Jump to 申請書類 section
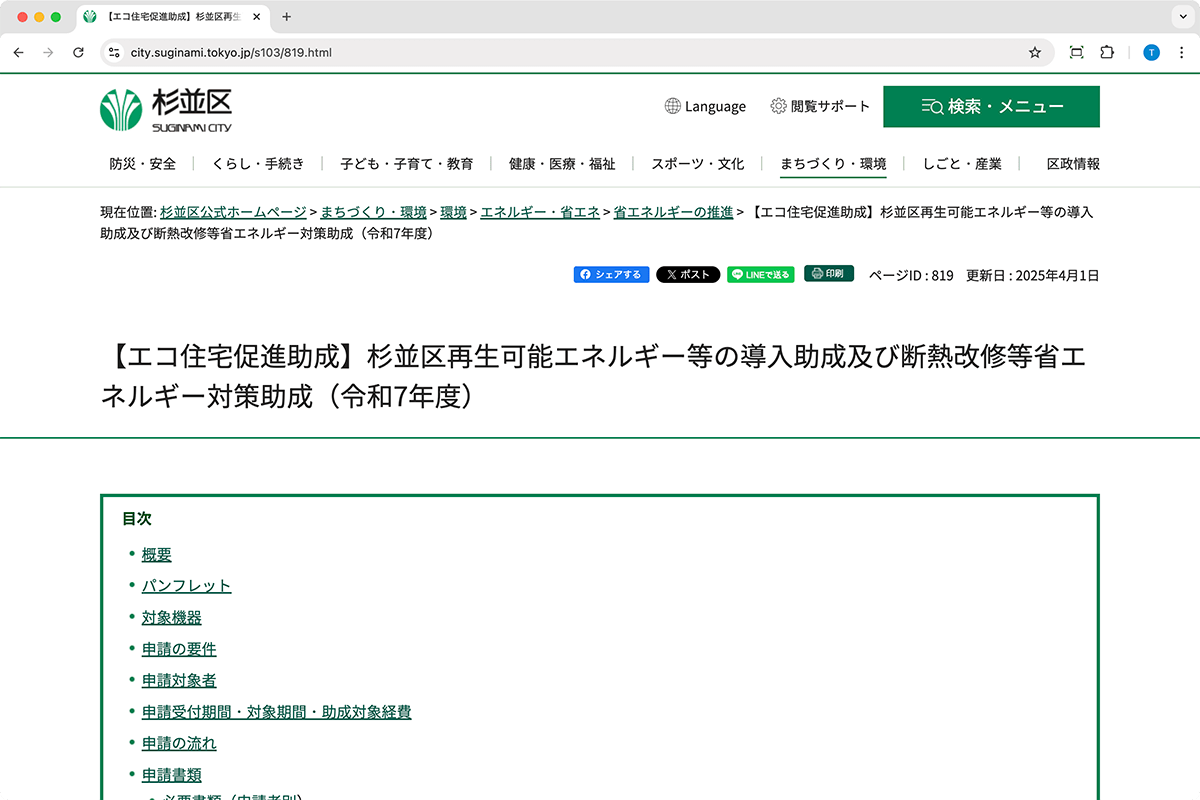 (172, 775)
